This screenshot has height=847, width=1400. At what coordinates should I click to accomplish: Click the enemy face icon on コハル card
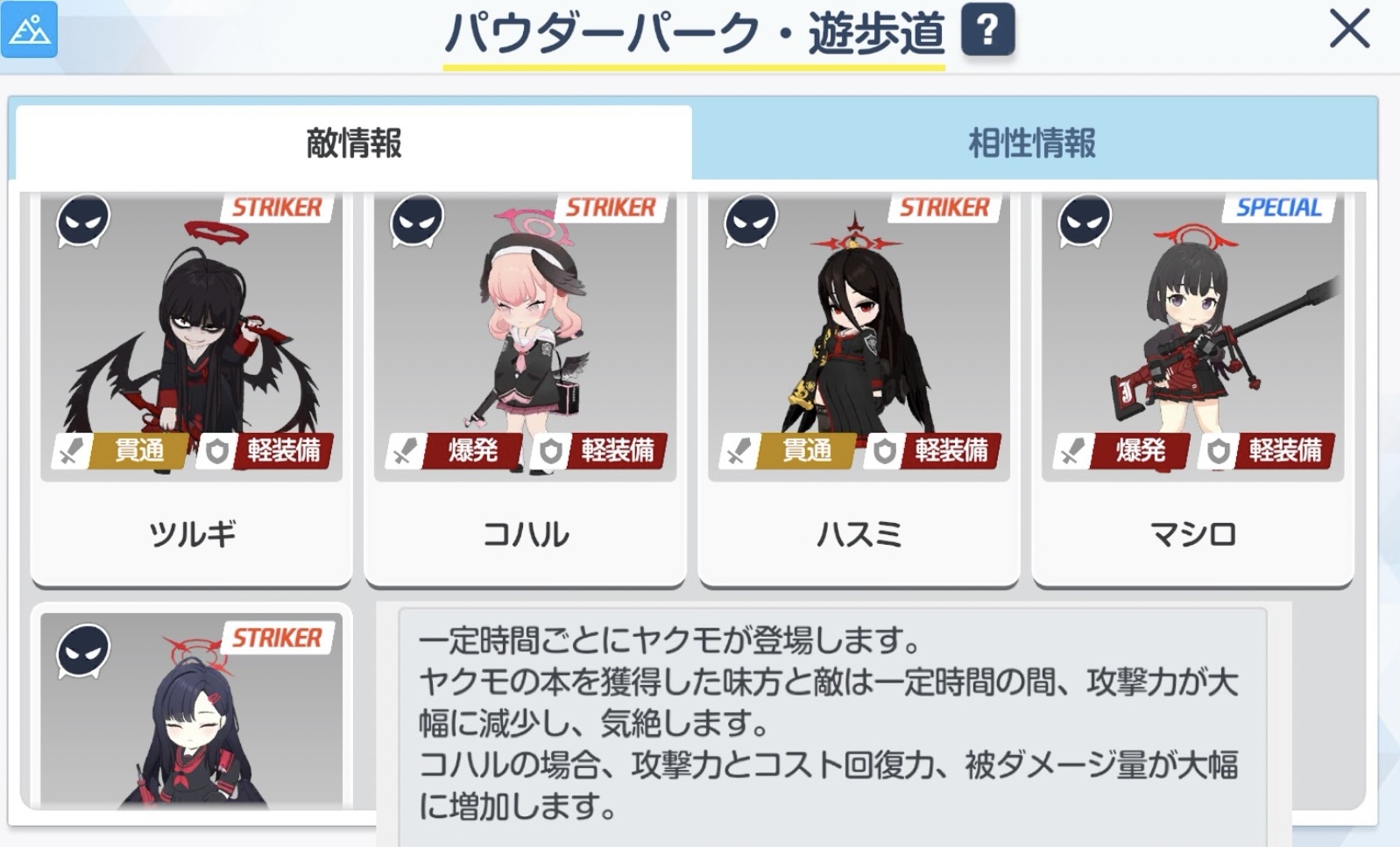(418, 220)
